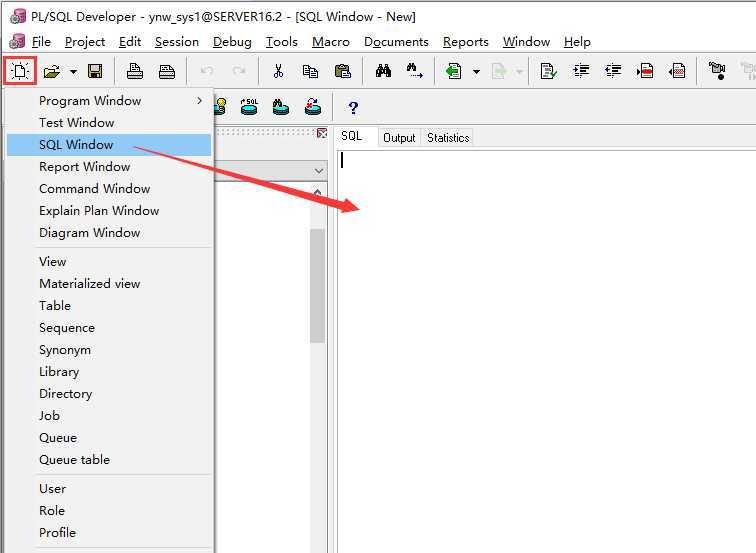Select Command Window entry
The image size is (756, 553).
point(109,189)
